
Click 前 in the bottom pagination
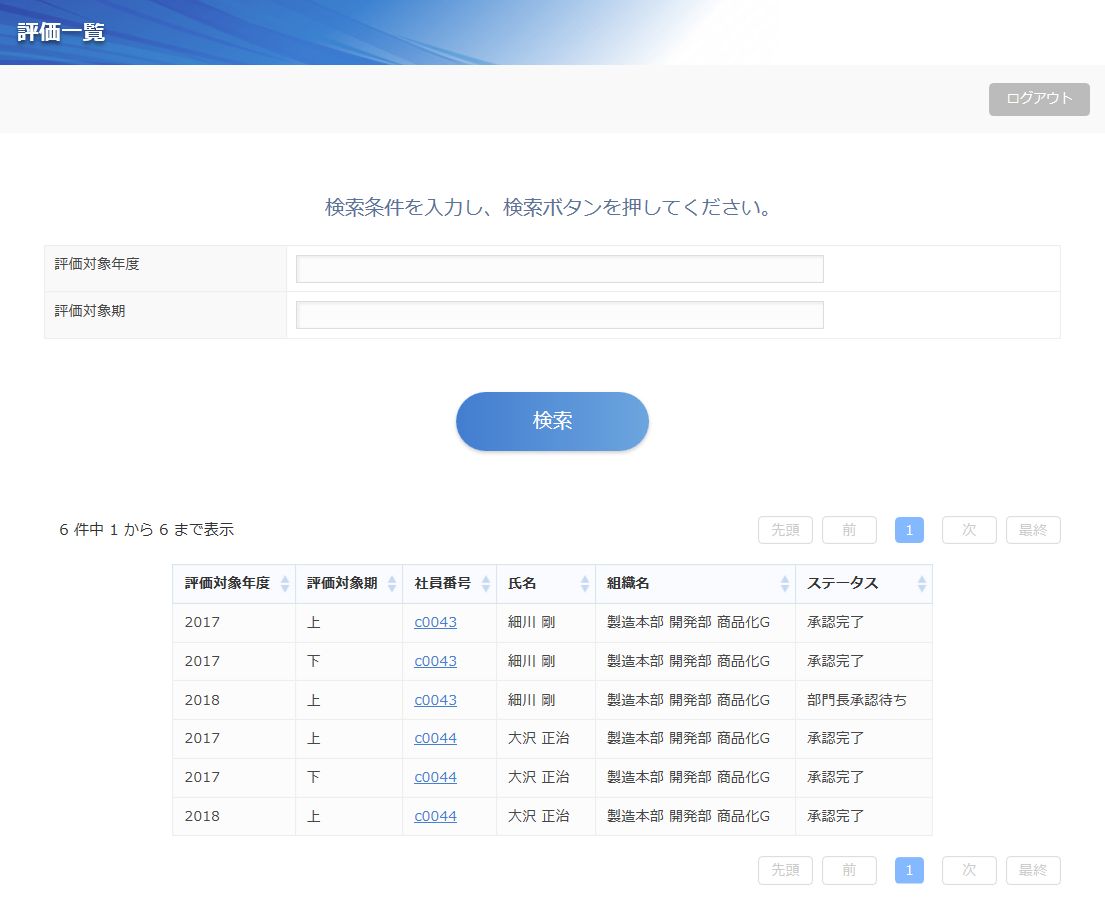pos(849,871)
